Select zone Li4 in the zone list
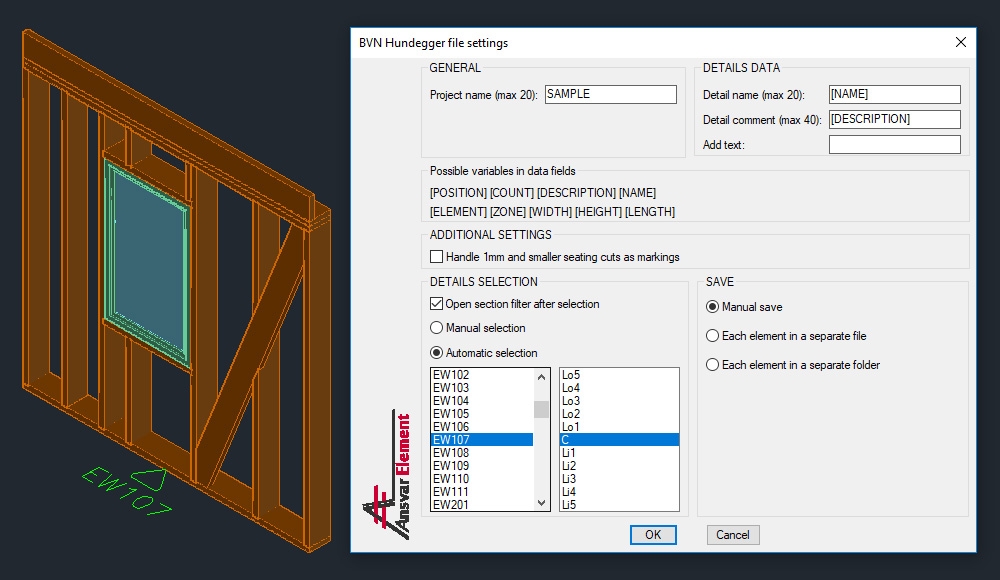The width and height of the screenshot is (1000, 580). (619, 492)
